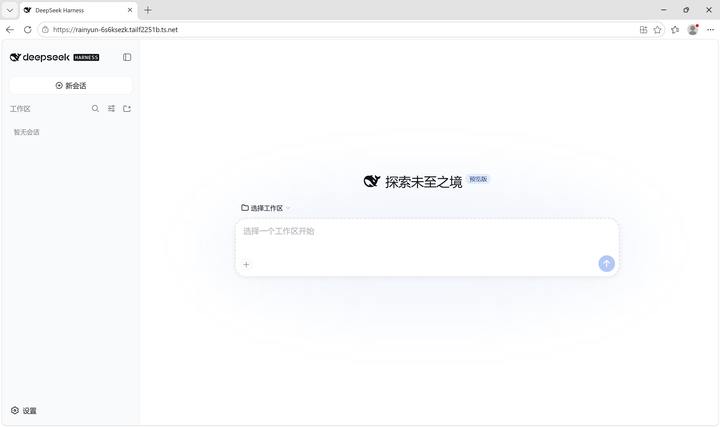The image size is (720, 427).
Task: Search workspaces with the magnifier icon
Action: pos(95,109)
